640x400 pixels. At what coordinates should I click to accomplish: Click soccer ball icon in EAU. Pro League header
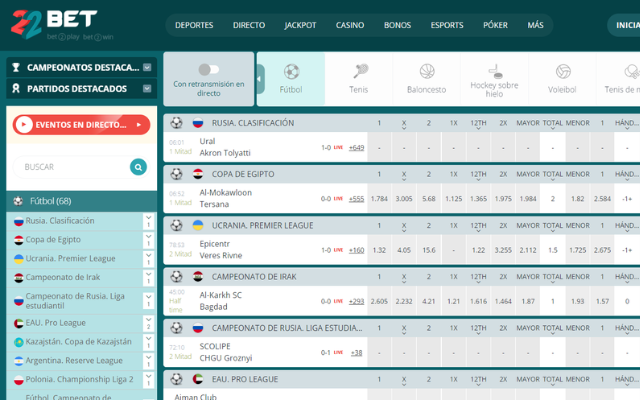(176, 379)
